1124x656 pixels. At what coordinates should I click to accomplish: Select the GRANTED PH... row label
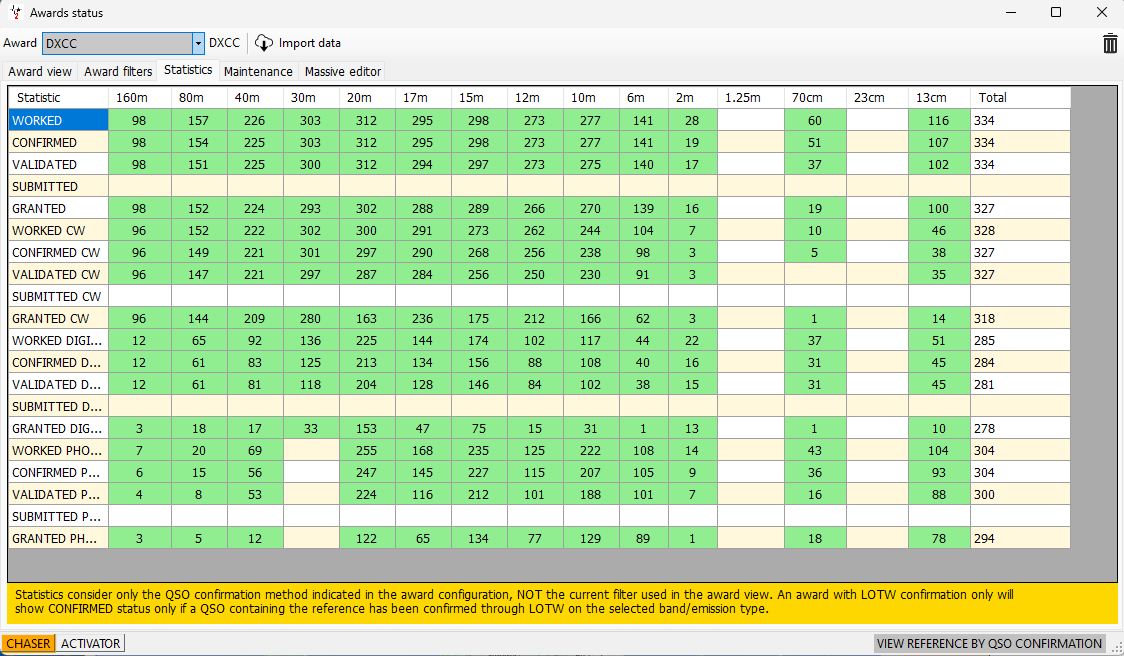click(58, 538)
